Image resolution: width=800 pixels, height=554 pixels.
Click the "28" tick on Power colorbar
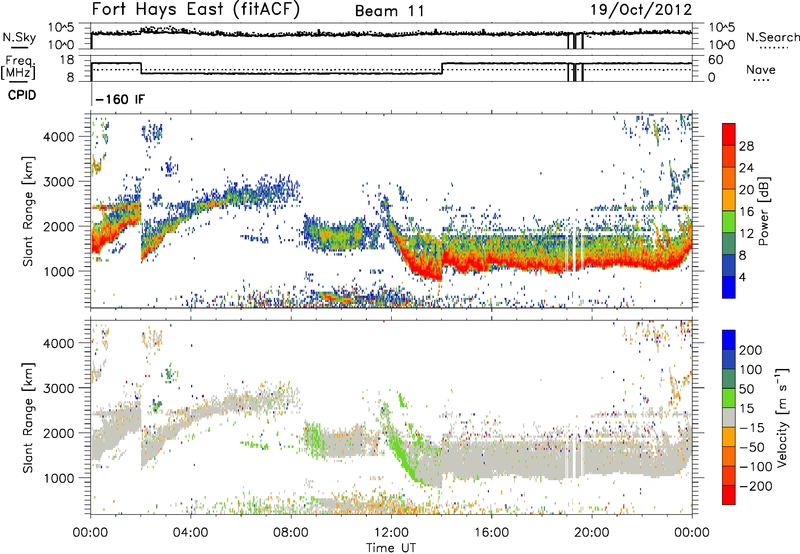(746, 146)
